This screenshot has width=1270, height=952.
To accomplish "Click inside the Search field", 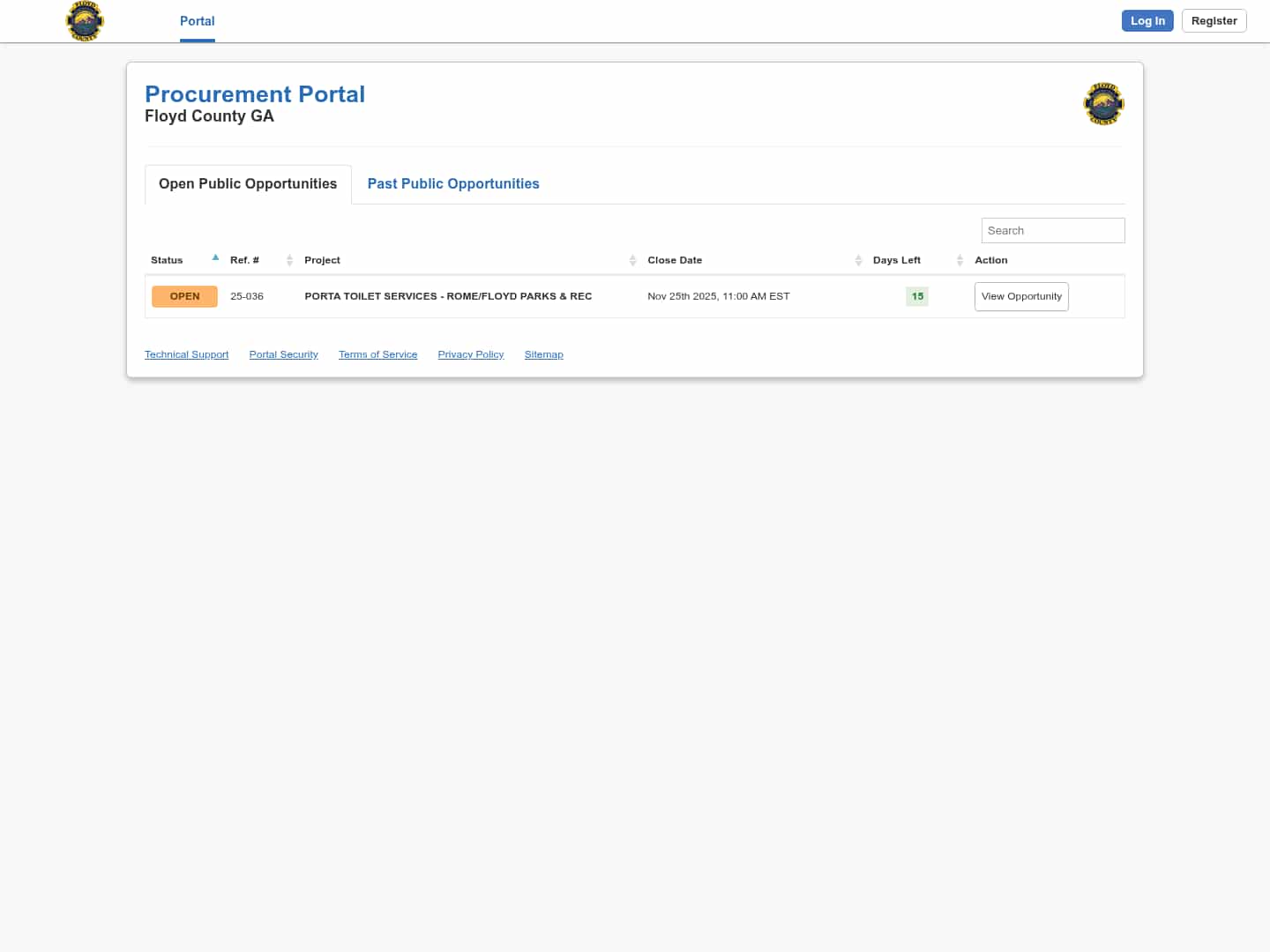I will [x=1052, y=230].
